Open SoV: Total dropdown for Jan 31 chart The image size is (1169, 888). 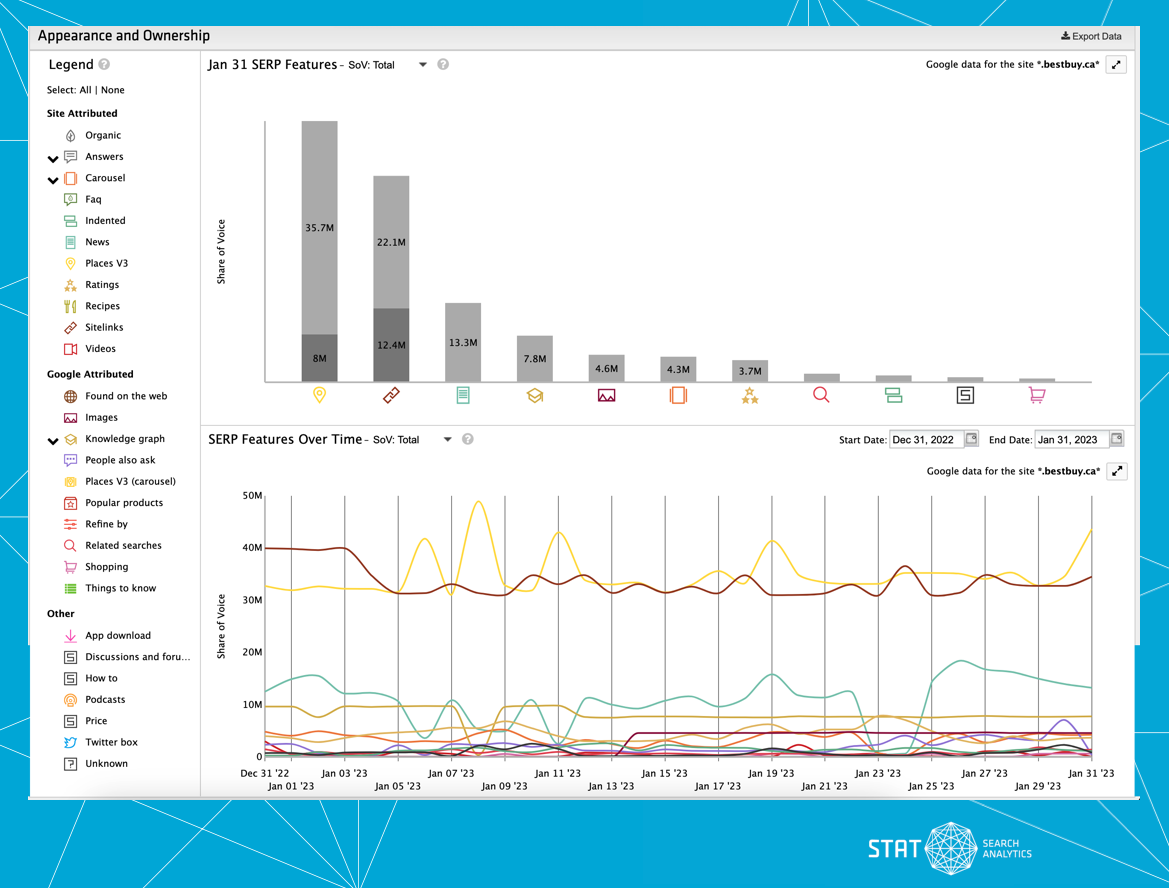[422, 65]
